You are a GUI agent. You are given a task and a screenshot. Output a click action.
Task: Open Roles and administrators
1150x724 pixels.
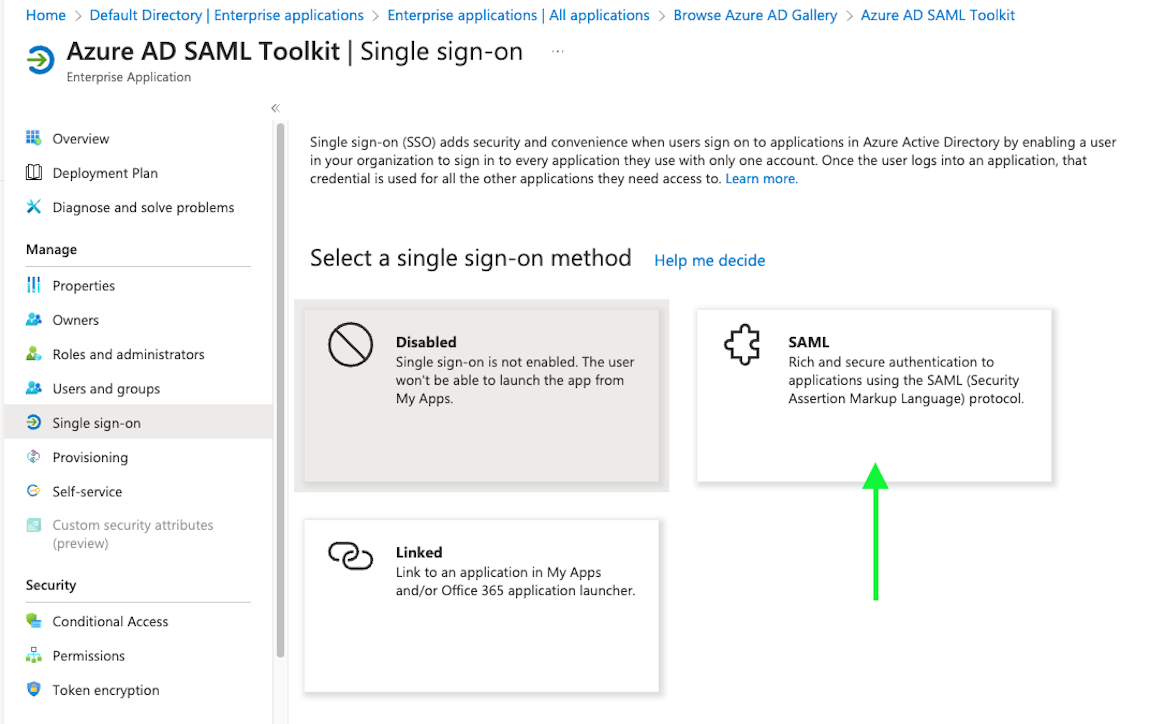(x=128, y=354)
